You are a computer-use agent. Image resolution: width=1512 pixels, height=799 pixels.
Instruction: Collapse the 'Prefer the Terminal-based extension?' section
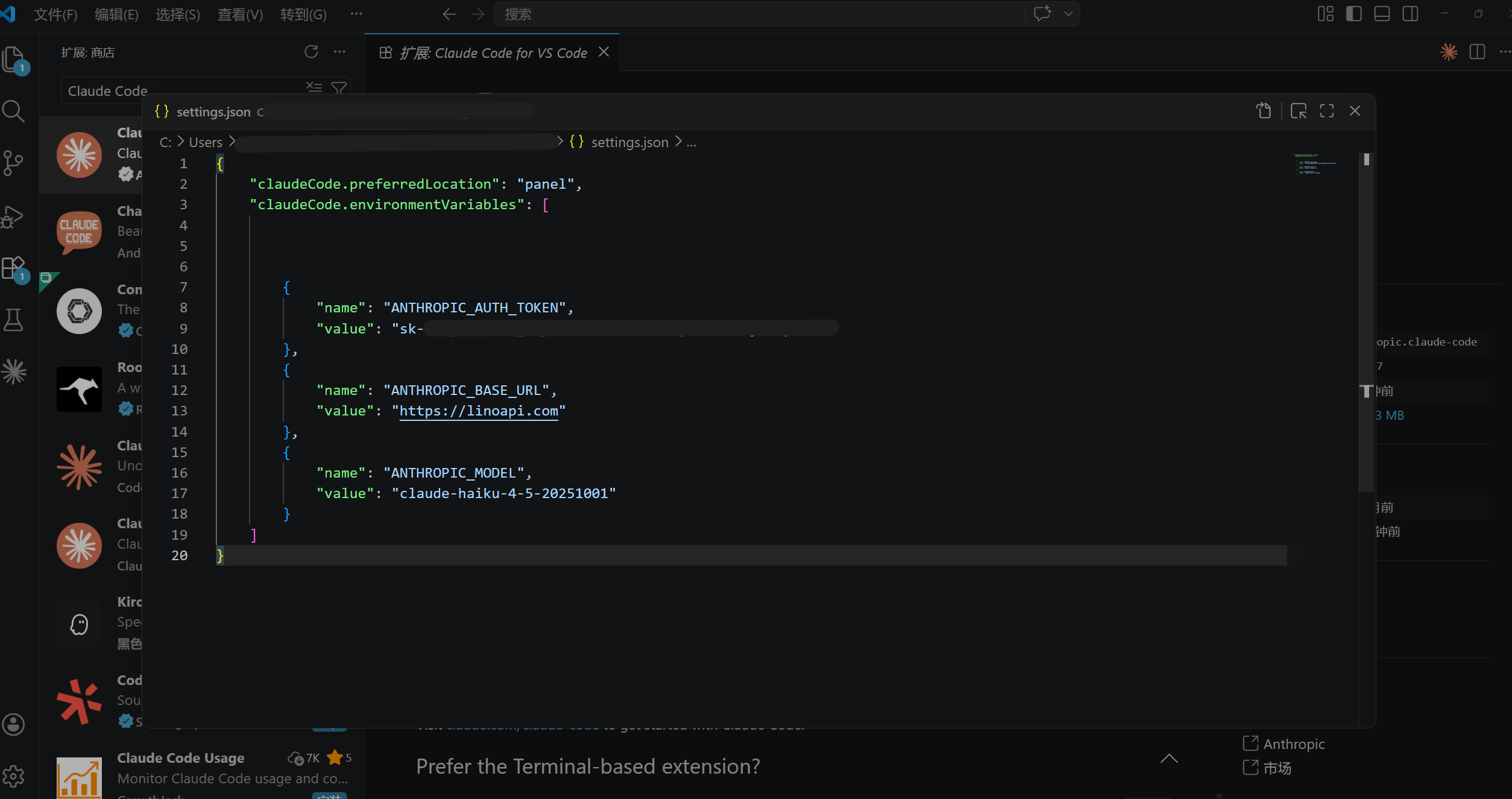(x=1169, y=759)
